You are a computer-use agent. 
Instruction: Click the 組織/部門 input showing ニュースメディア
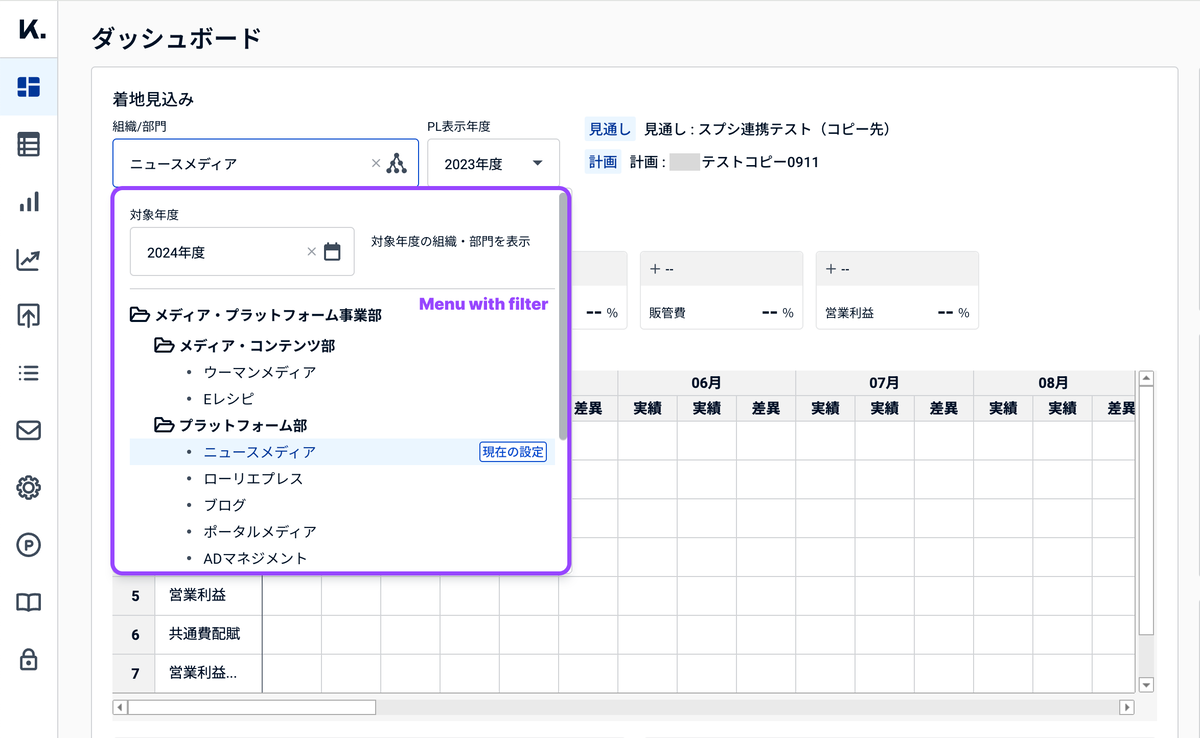tap(266, 163)
